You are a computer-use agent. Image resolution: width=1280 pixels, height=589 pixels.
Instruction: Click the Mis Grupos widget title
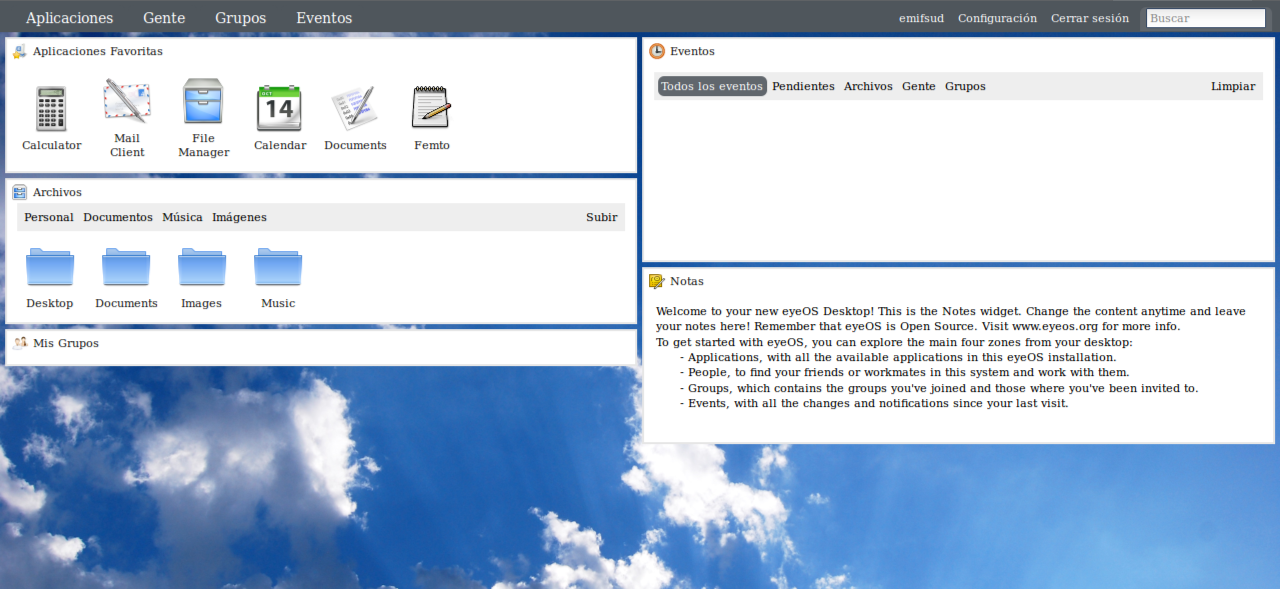pyautogui.click(x=66, y=343)
